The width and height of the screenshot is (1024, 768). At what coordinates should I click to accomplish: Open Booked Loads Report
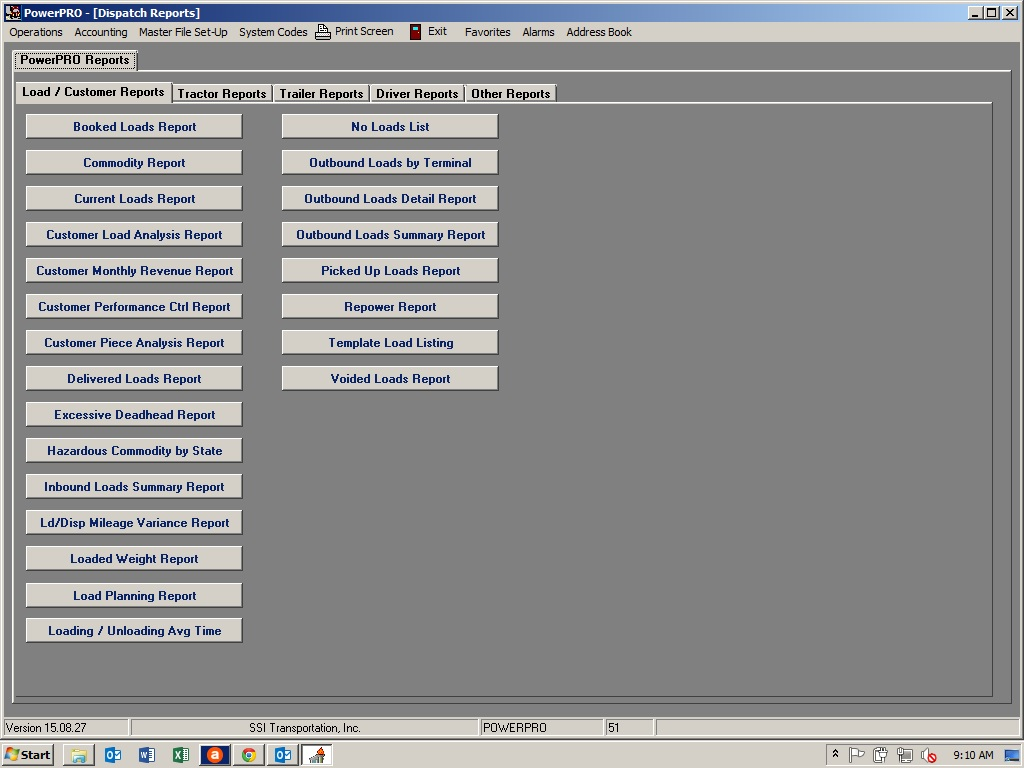point(135,127)
